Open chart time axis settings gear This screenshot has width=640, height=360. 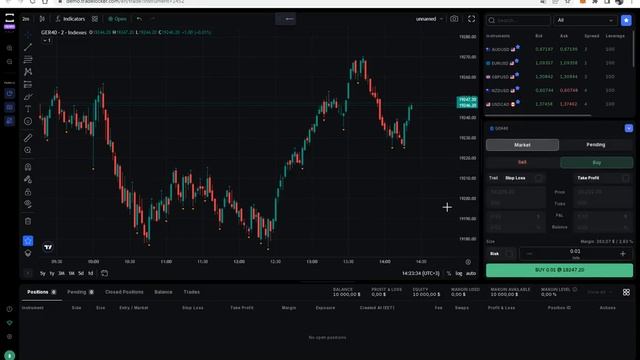pyautogui.click(x=468, y=262)
